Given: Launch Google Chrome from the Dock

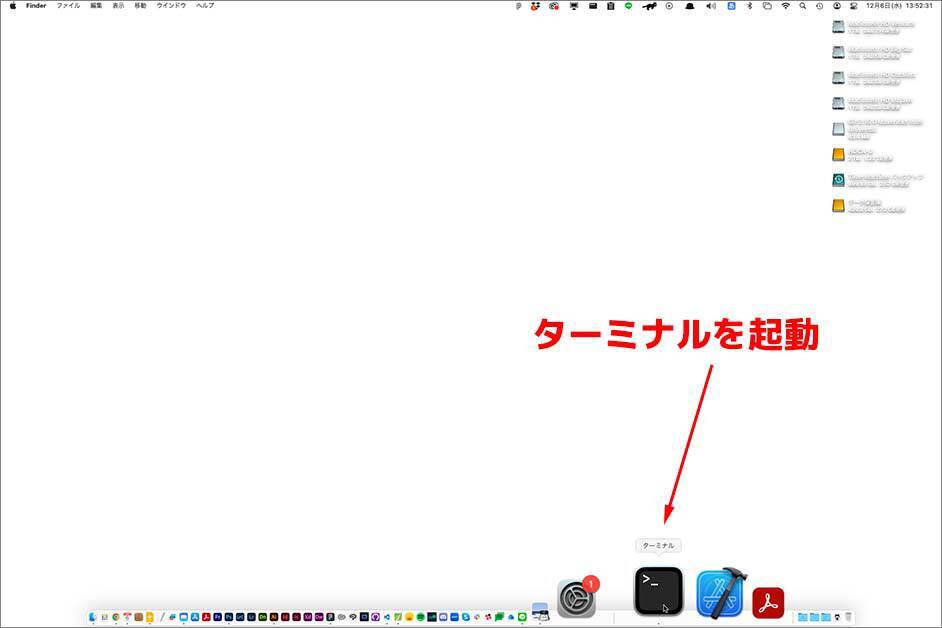Looking at the screenshot, I should 116,617.
